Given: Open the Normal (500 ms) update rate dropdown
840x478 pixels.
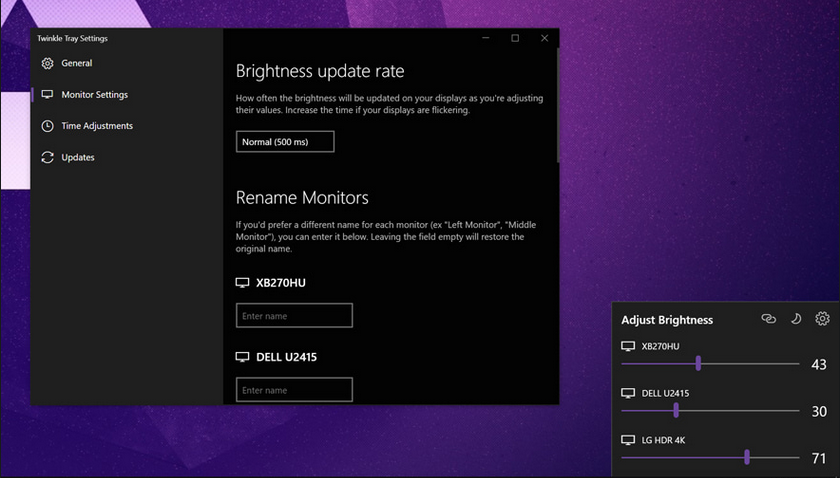Looking at the screenshot, I should click(x=285, y=141).
